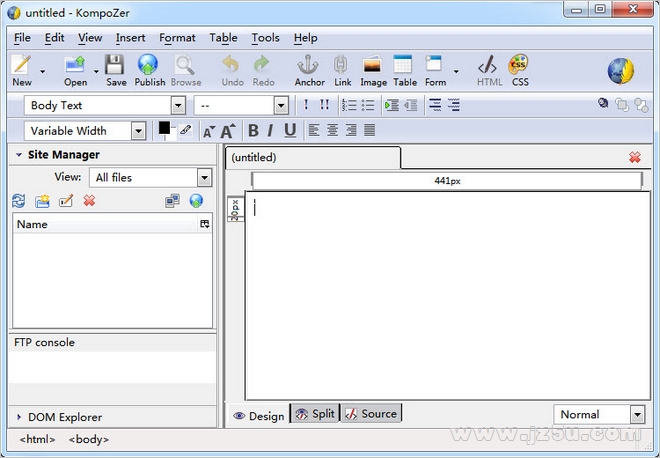Delete the selected item in Site Manager
Screen dimensions: 660x458
(89, 201)
